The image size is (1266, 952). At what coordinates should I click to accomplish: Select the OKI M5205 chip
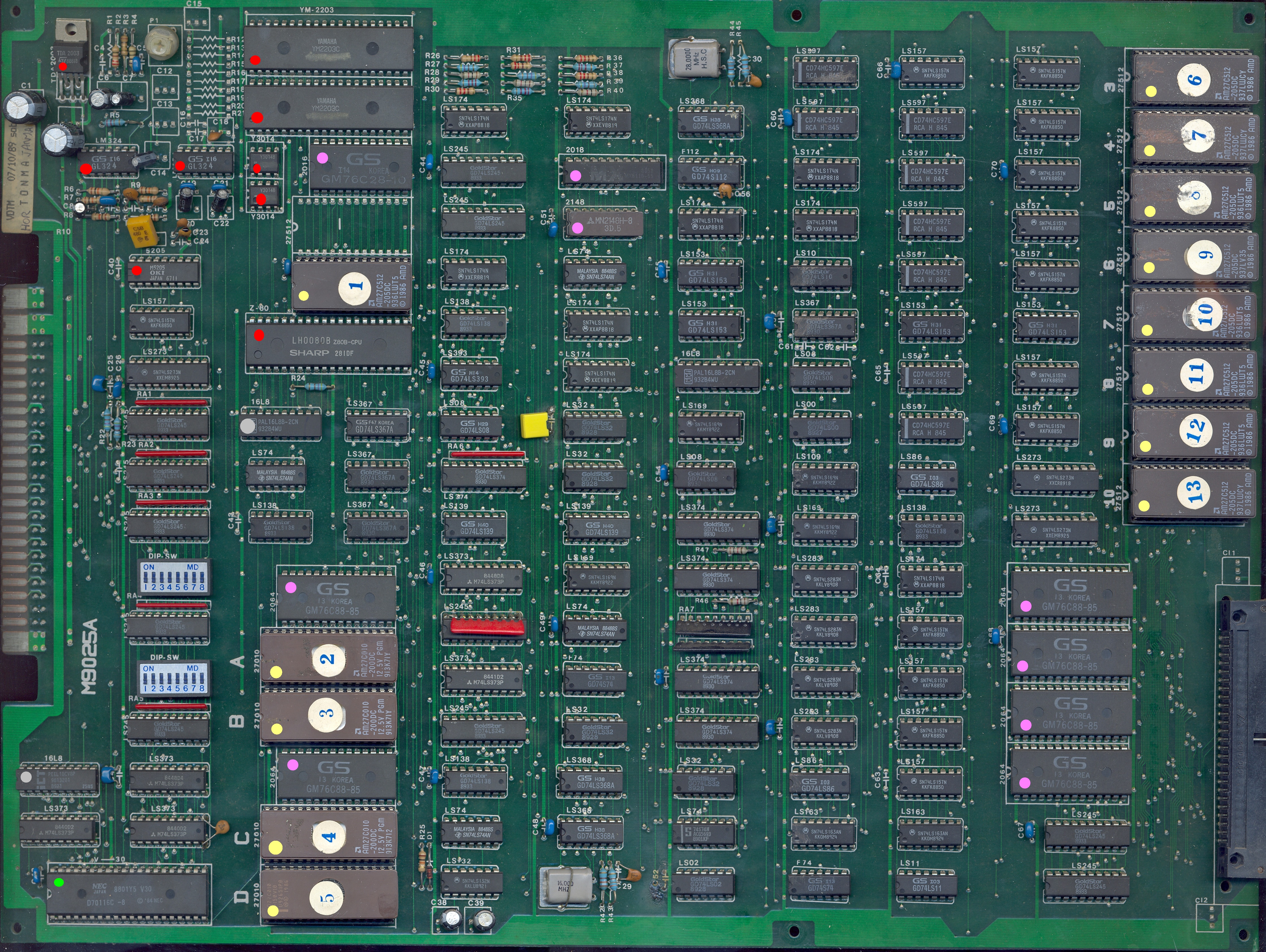pos(164,272)
